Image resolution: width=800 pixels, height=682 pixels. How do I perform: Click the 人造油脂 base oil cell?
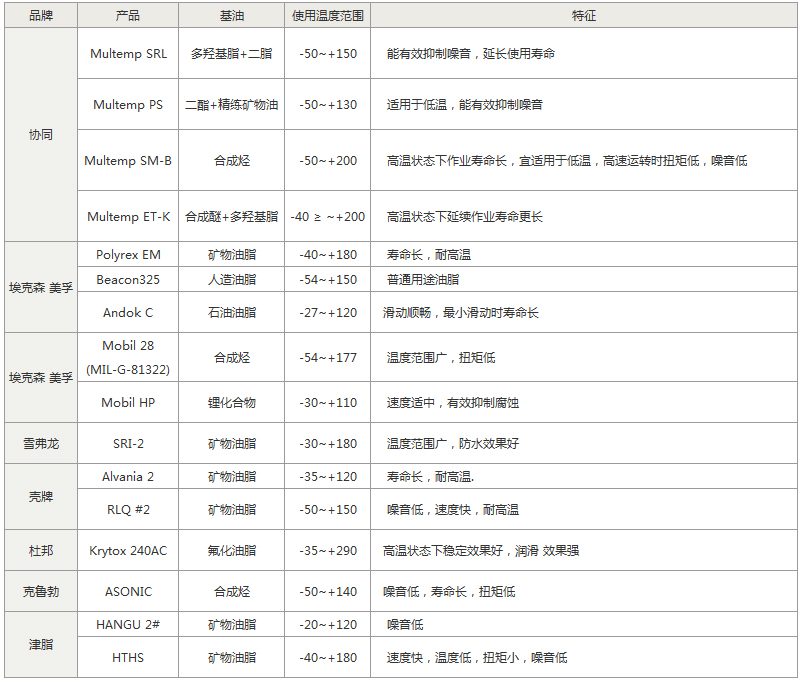click(232, 280)
